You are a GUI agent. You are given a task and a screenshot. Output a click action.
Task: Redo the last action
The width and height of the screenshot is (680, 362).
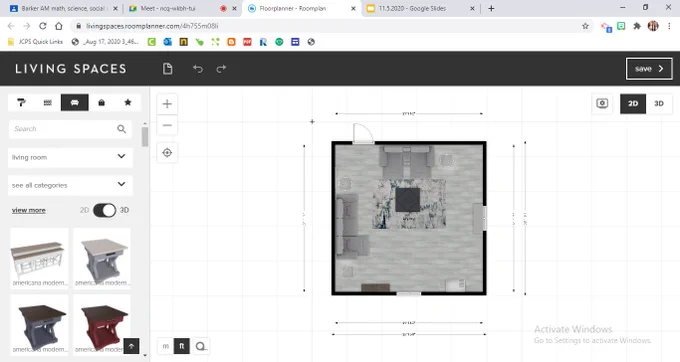221,68
